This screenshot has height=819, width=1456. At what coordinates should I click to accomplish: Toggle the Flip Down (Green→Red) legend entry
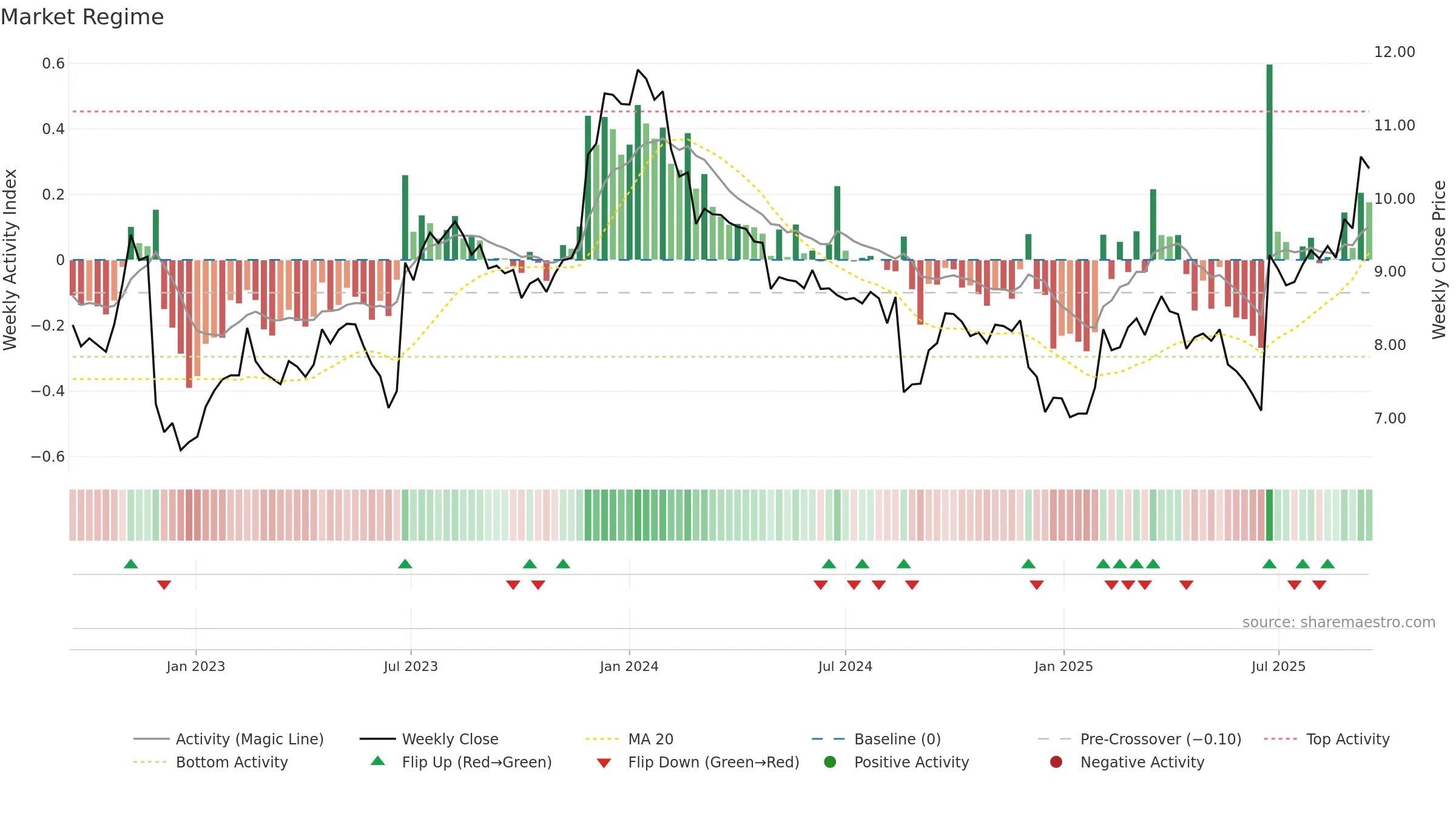pos(698,762)
